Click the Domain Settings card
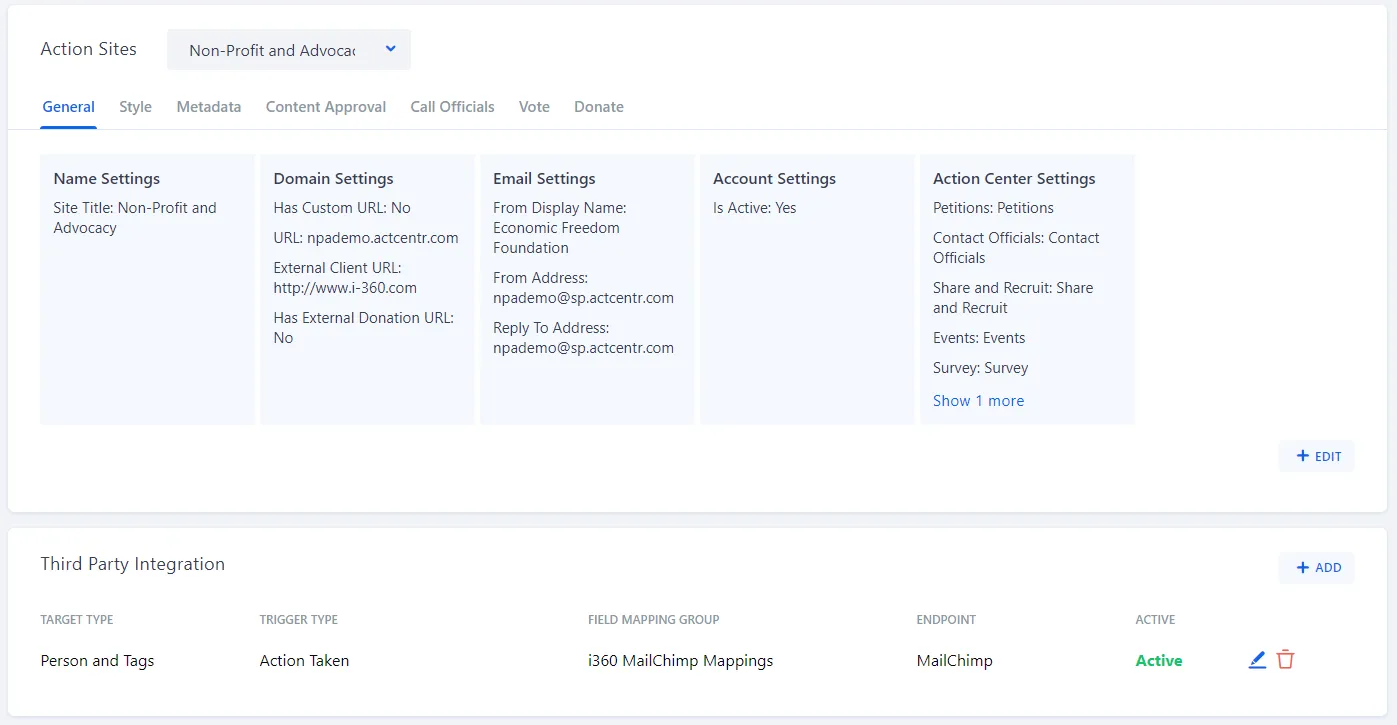1397x725 pixels. click(367, 289)
